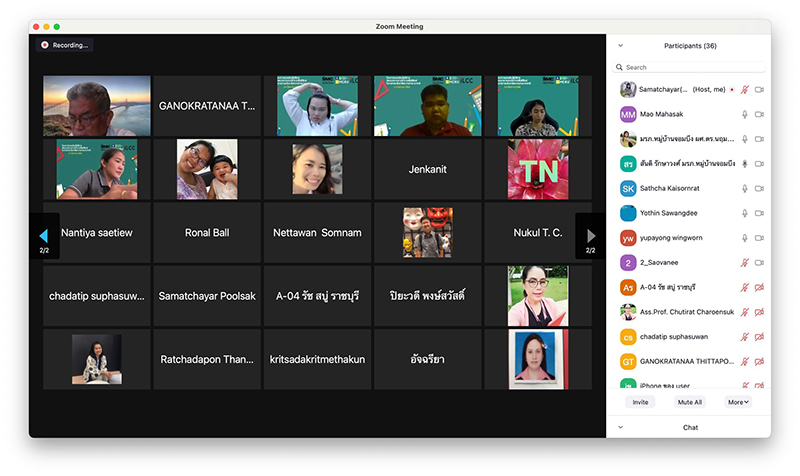800x476 pixels.
Task: Click the yellow macOS minimize button
Action: click(46, 27)
